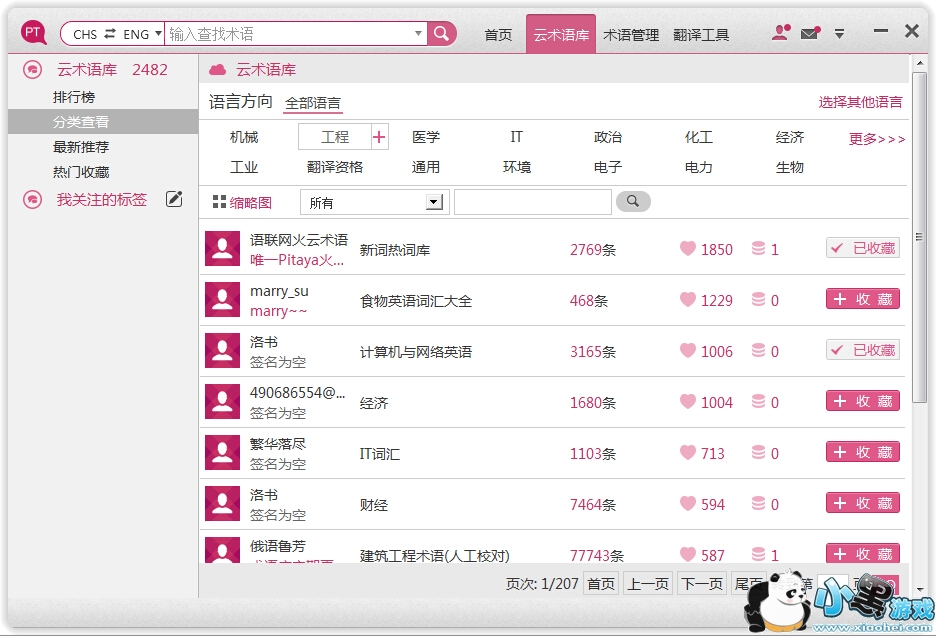
Task: Click the 选择其他语言 link
Action: pos(860,102)
